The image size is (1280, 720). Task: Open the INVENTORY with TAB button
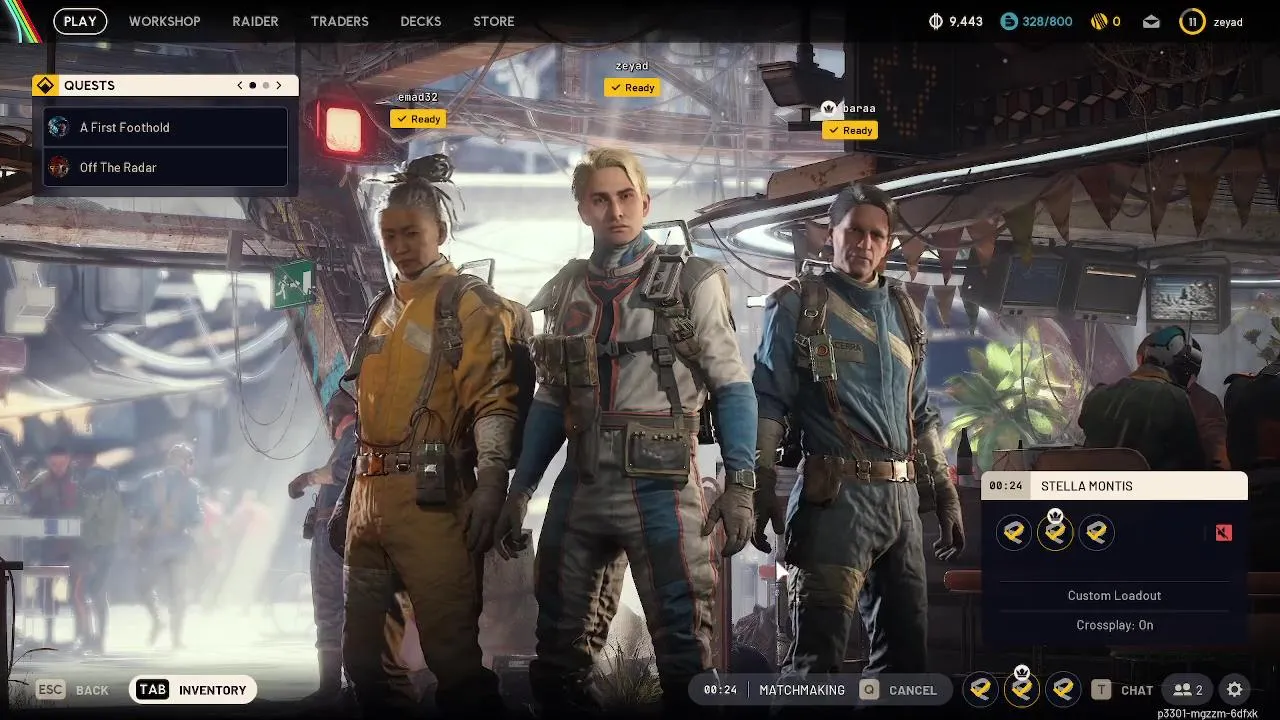[193, 690]
